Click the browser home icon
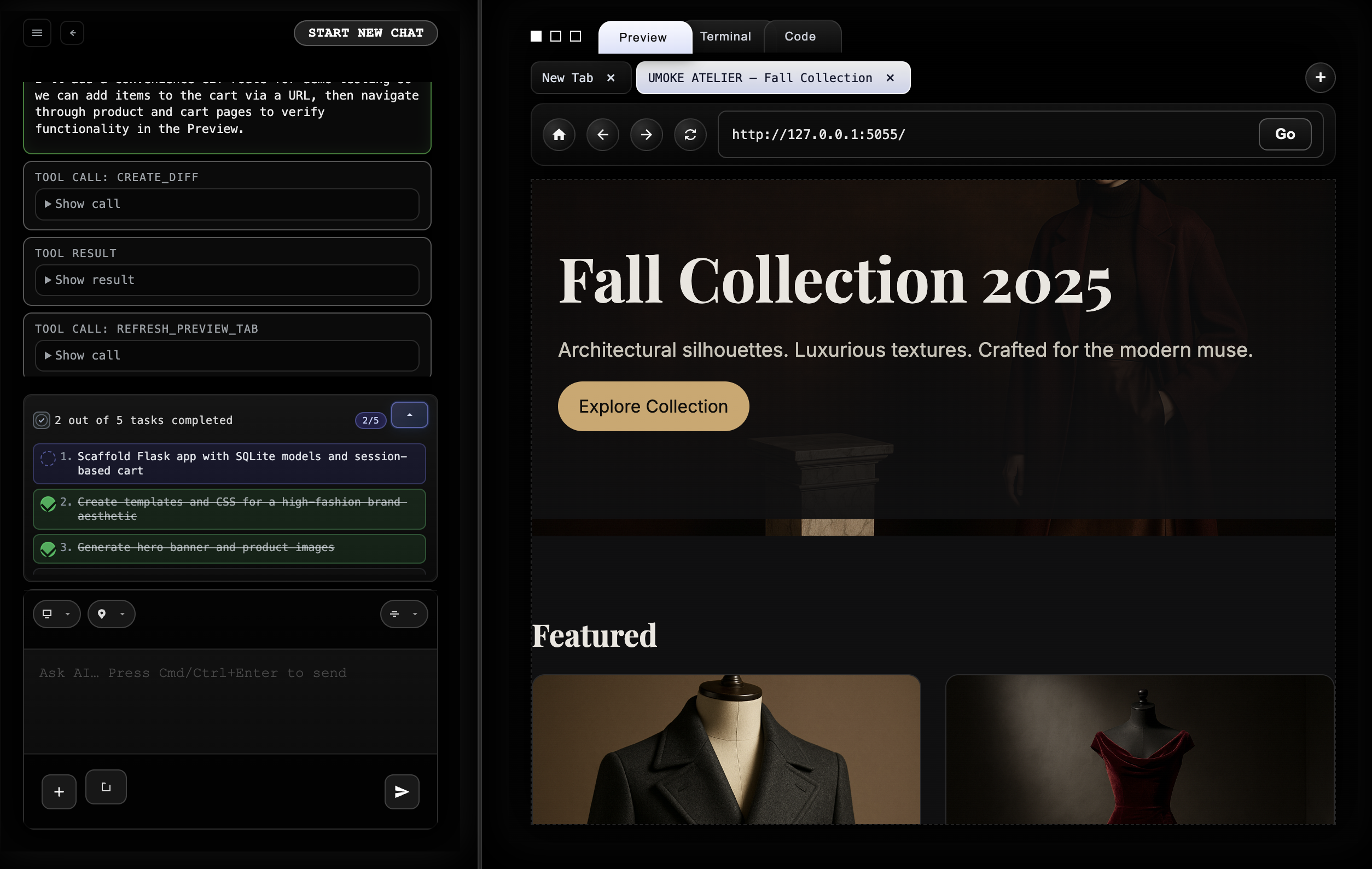The image size is (1372, 869). coord(559,135)
